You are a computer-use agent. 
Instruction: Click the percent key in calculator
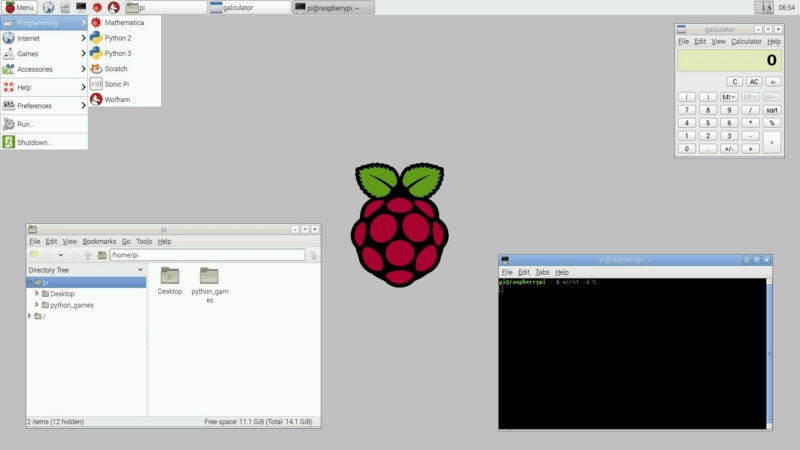coord(771,123)
